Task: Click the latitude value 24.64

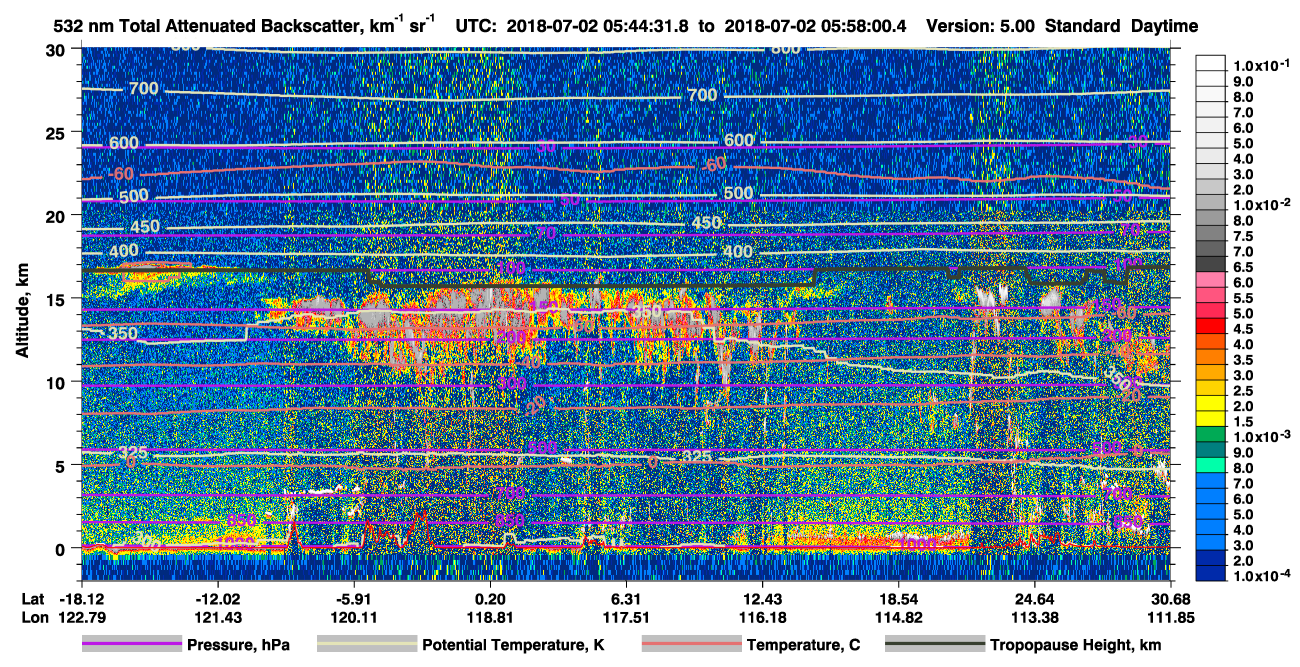Action: coord(1035,598)
